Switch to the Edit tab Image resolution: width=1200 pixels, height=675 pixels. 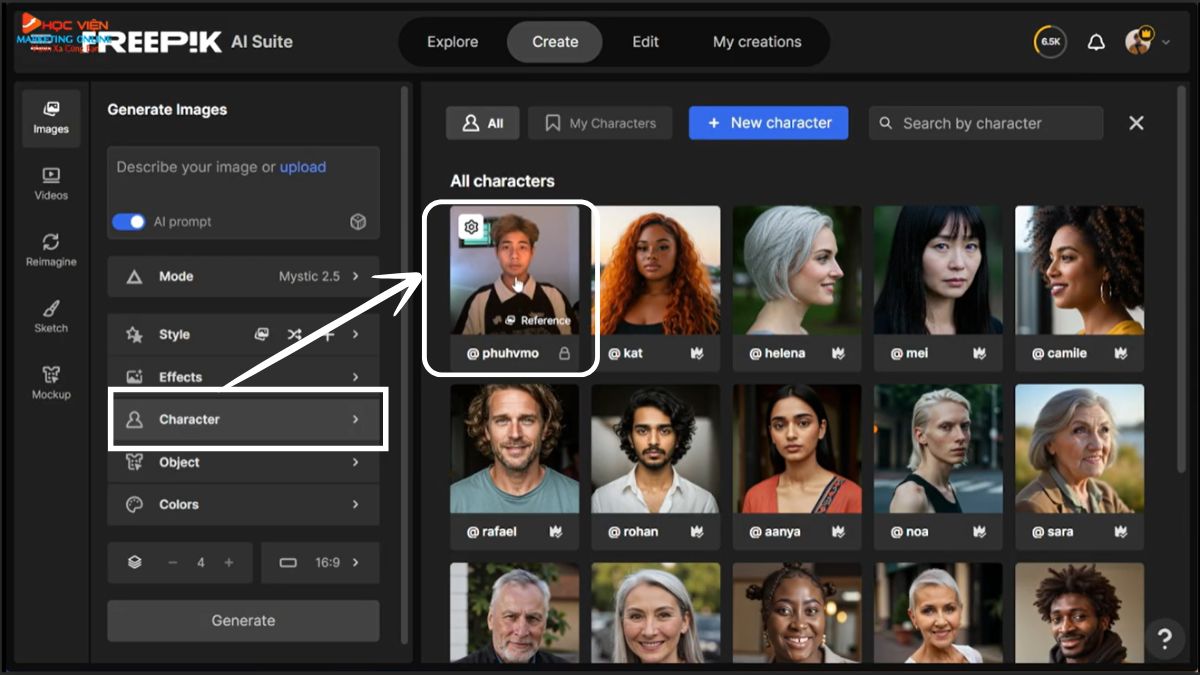tap(646, 42)
